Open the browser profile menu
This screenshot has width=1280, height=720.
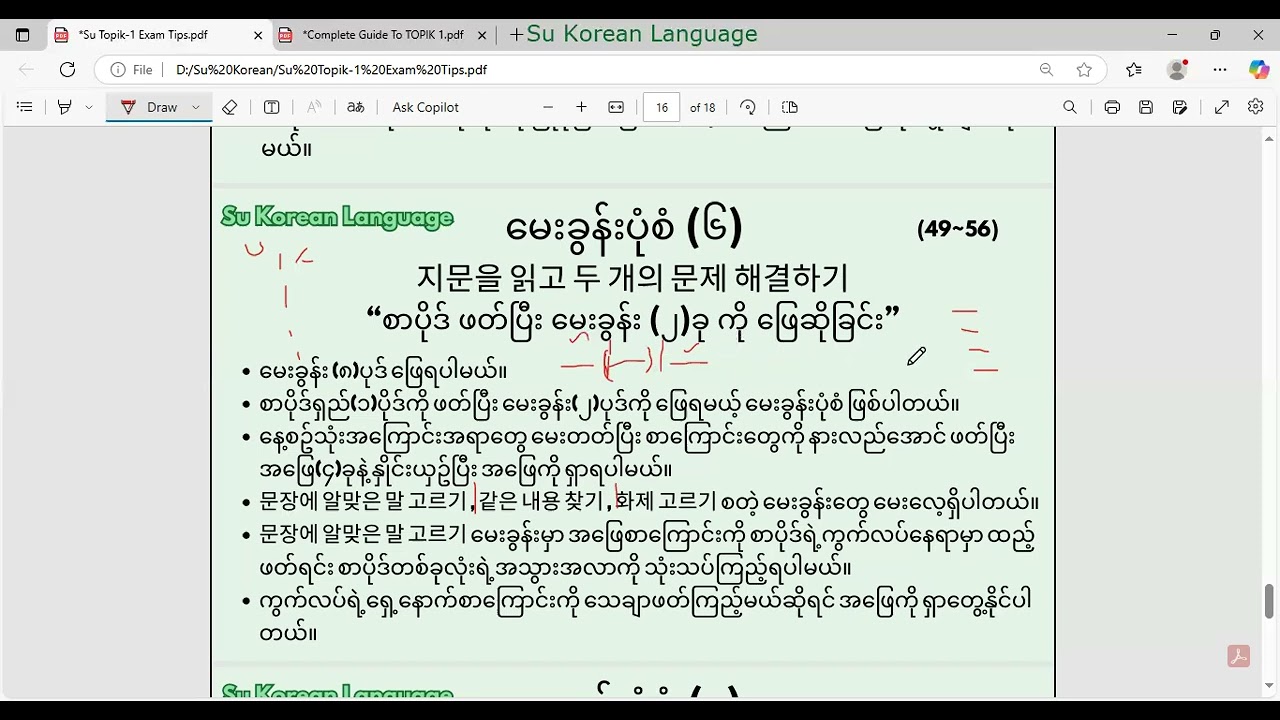1177,70
